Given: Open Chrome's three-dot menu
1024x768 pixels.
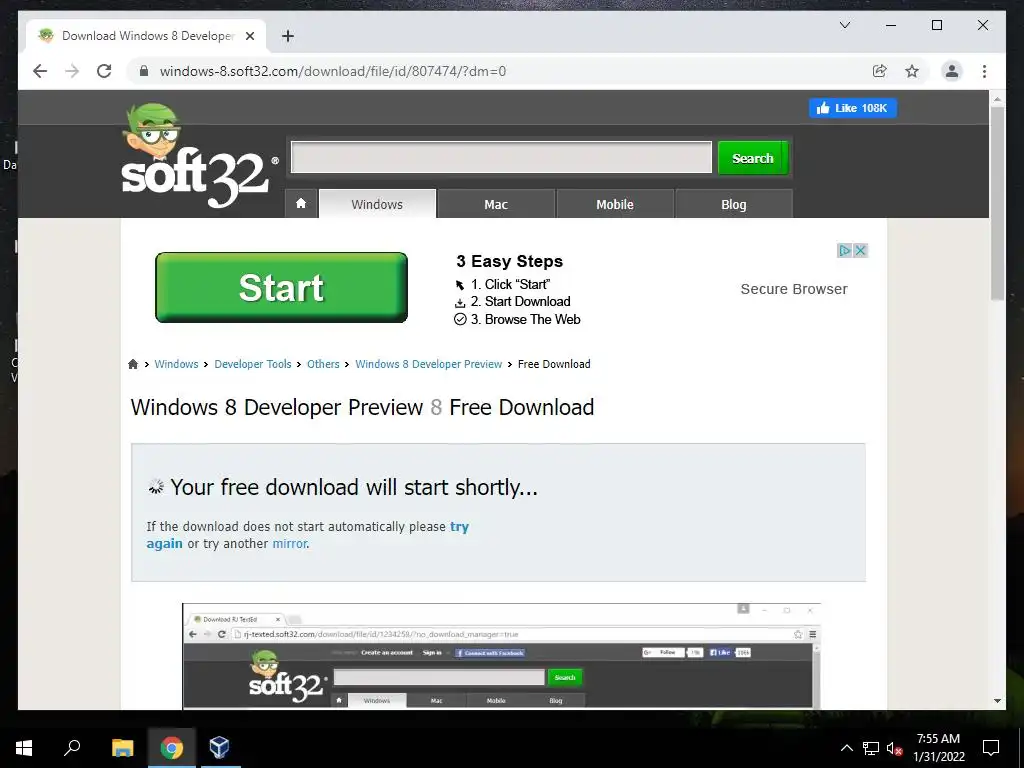Looking at the screenshot, I should point(984,71).
